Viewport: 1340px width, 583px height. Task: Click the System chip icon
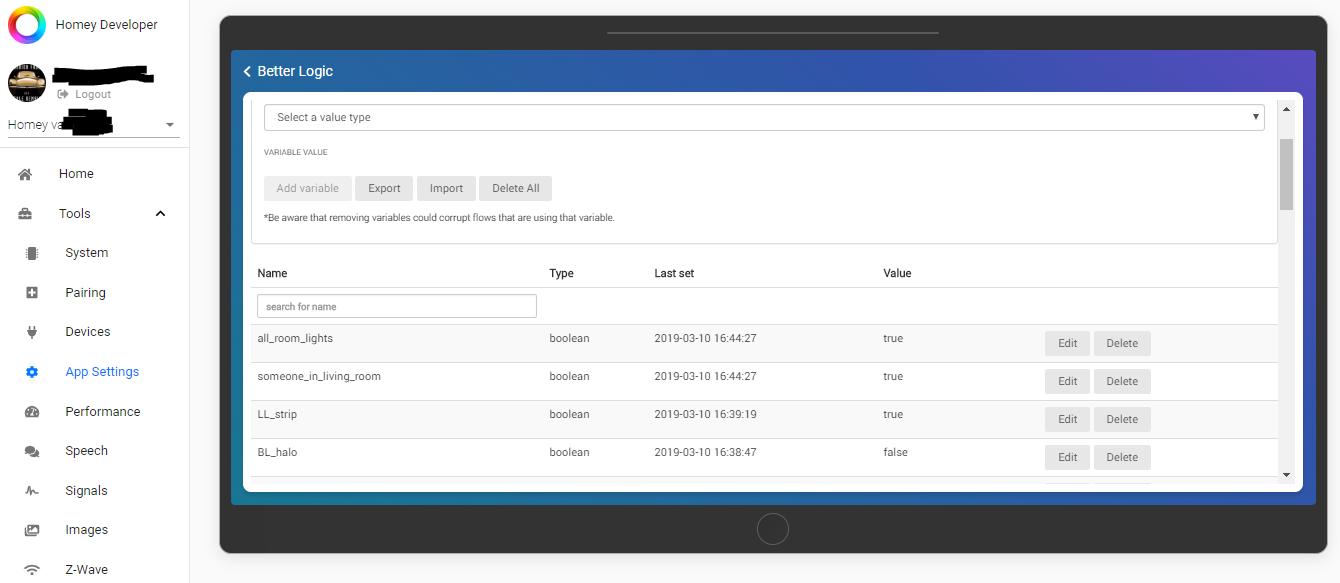[x=32, y=253]
